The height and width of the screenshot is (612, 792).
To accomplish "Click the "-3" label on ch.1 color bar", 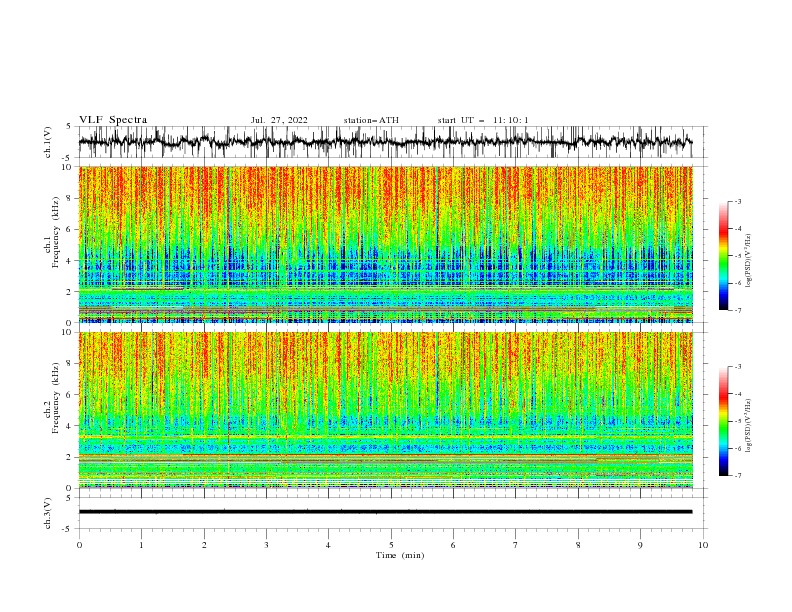I will (738, 201).
